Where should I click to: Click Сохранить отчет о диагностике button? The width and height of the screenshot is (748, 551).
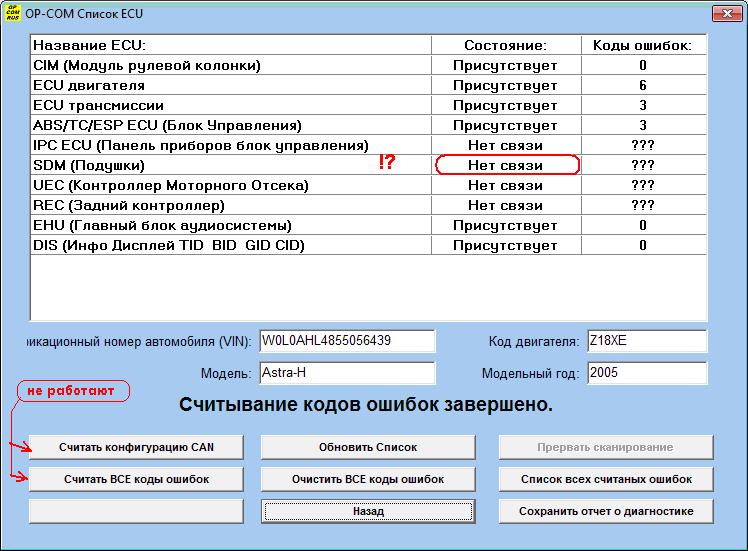606,511
